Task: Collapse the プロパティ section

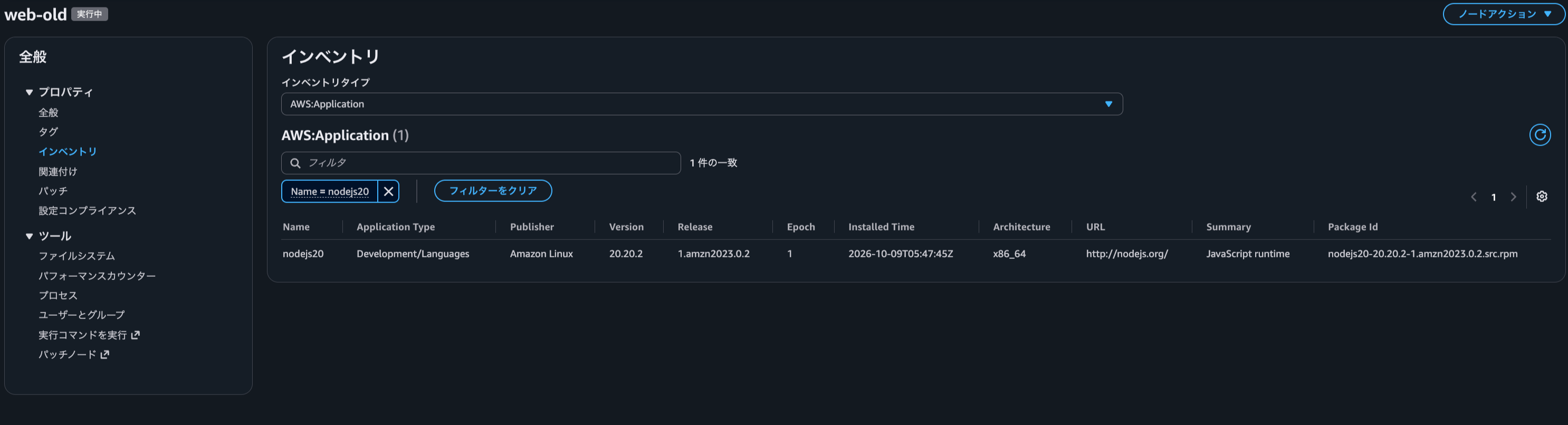Action: pyautogui.click(x=28, y=92)
